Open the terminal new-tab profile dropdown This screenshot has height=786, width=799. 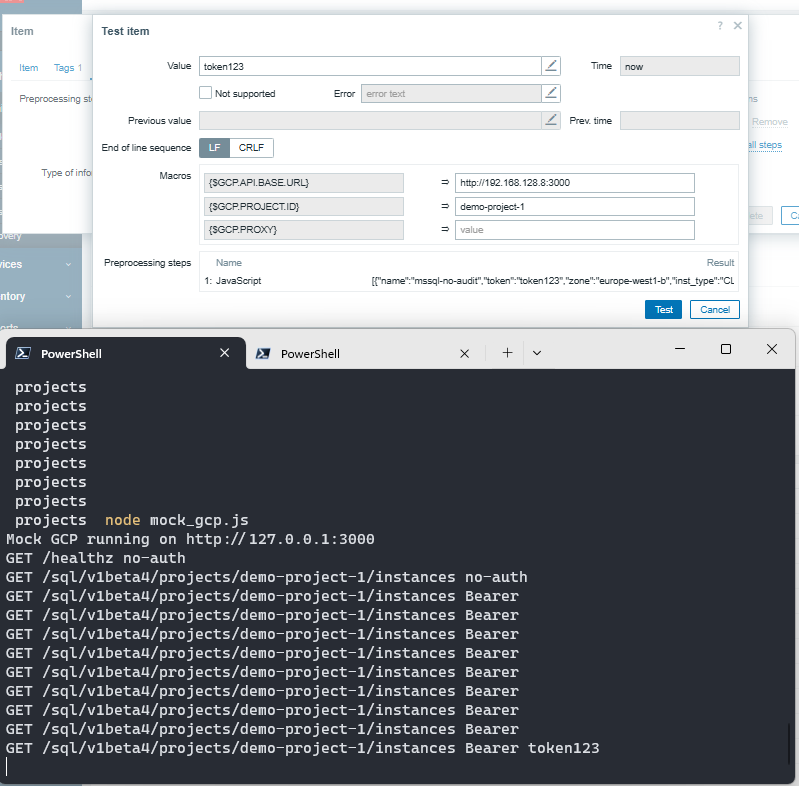(x=537, y=352)
